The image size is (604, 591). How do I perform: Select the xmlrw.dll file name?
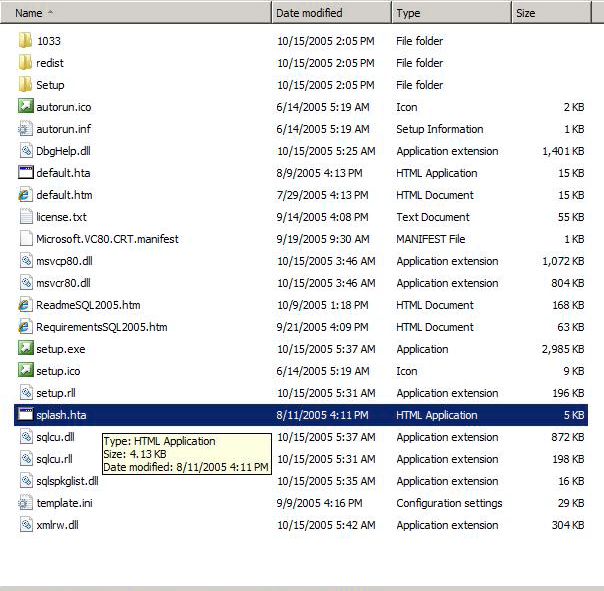pos(60,525)
